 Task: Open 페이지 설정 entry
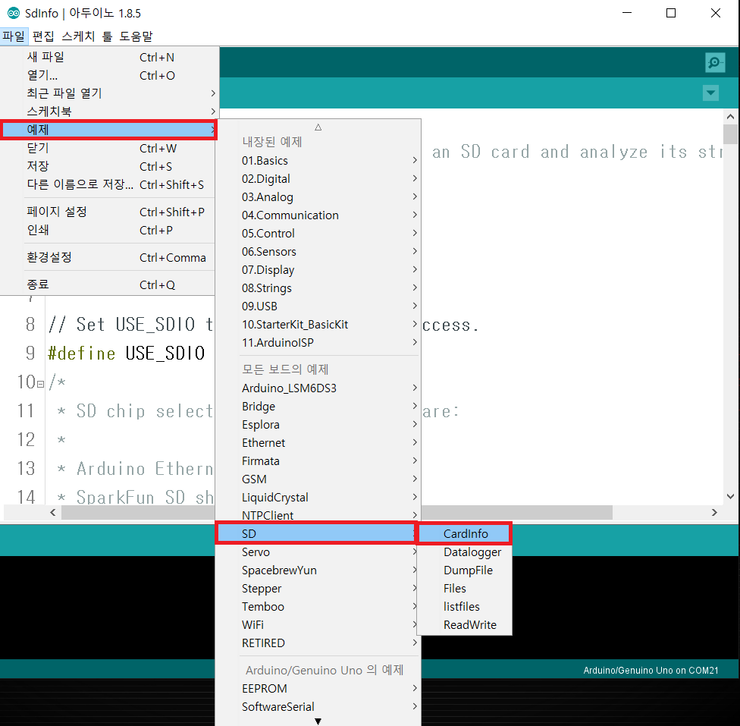click(x=109, y=212)
